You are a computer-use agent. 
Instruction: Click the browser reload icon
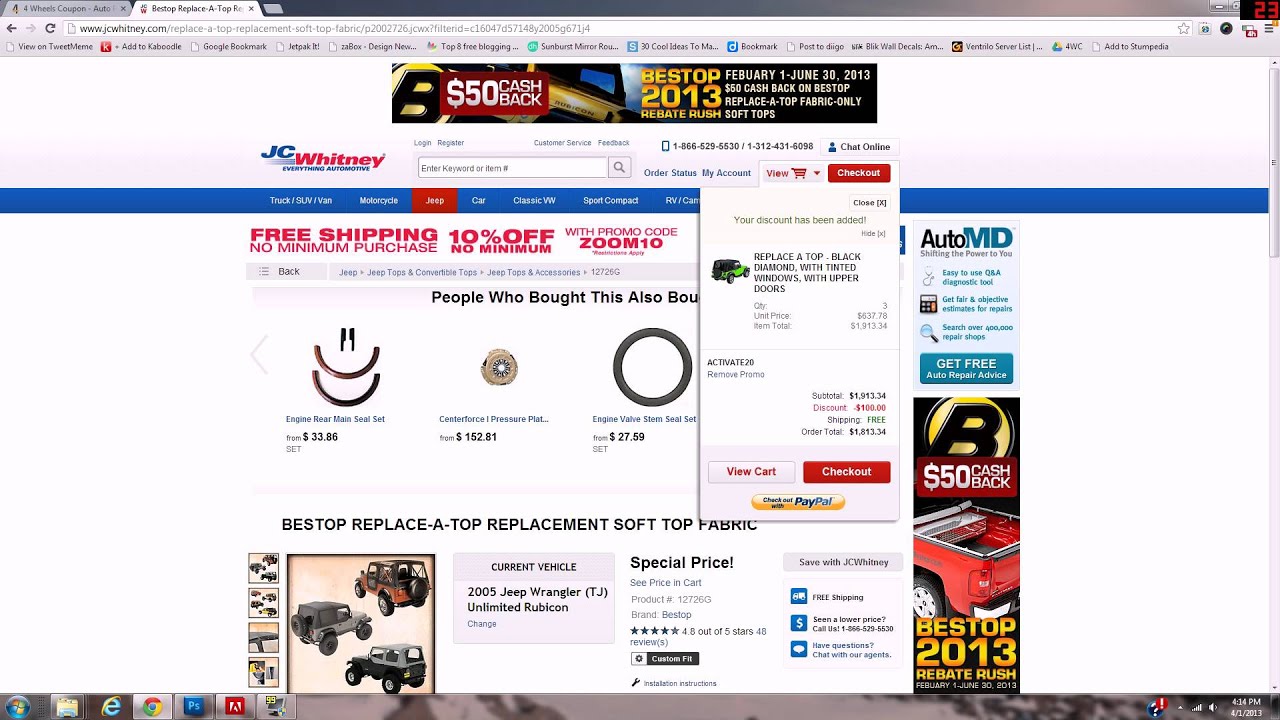50,28
